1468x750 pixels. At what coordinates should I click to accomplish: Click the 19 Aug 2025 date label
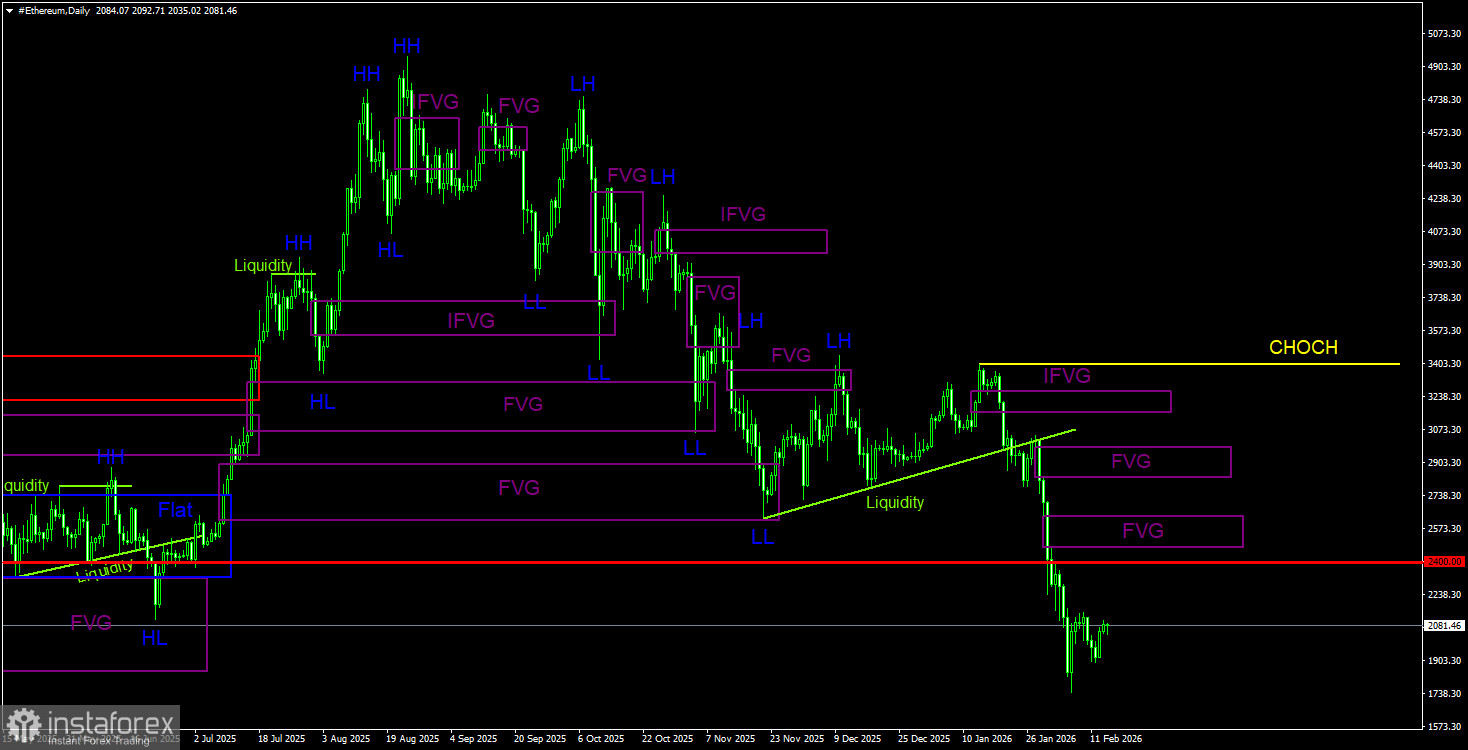(x=411, y=739)
